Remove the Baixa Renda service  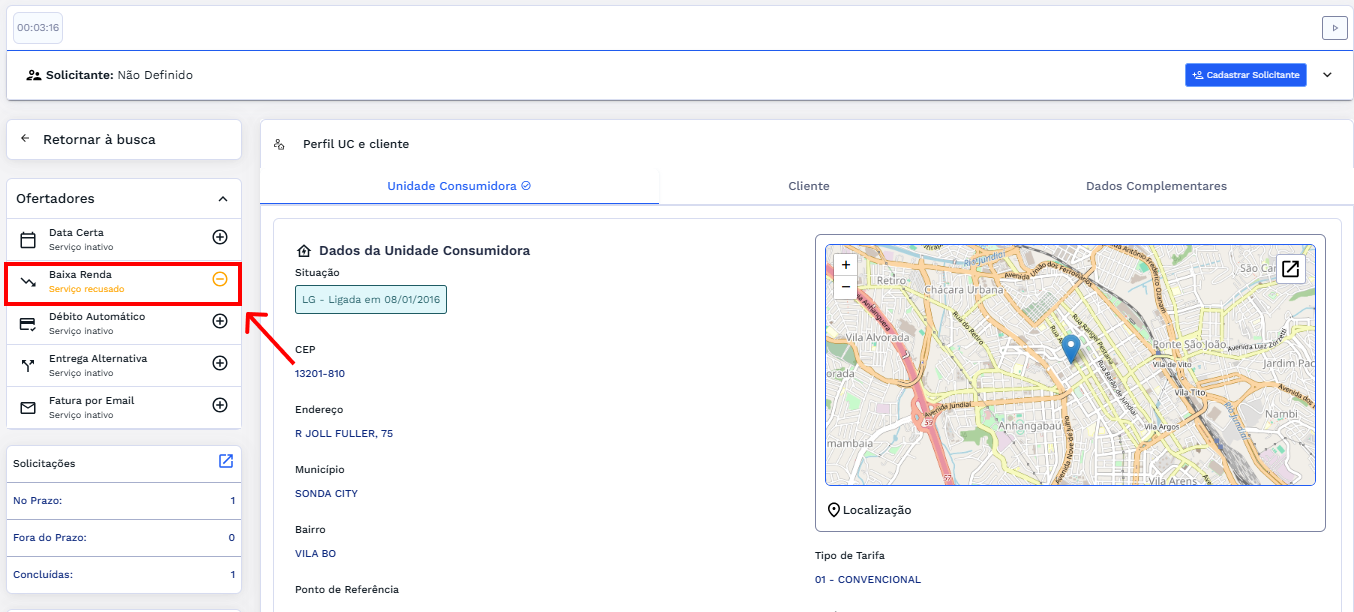(x=220, y=279)
